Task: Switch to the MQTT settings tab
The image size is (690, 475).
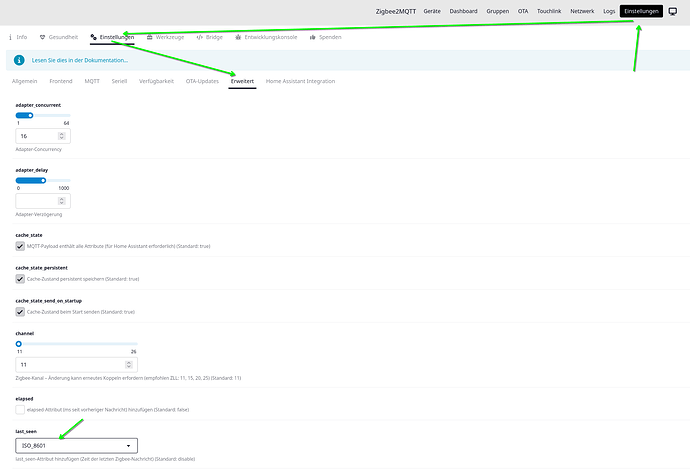Action: [91, 81]
